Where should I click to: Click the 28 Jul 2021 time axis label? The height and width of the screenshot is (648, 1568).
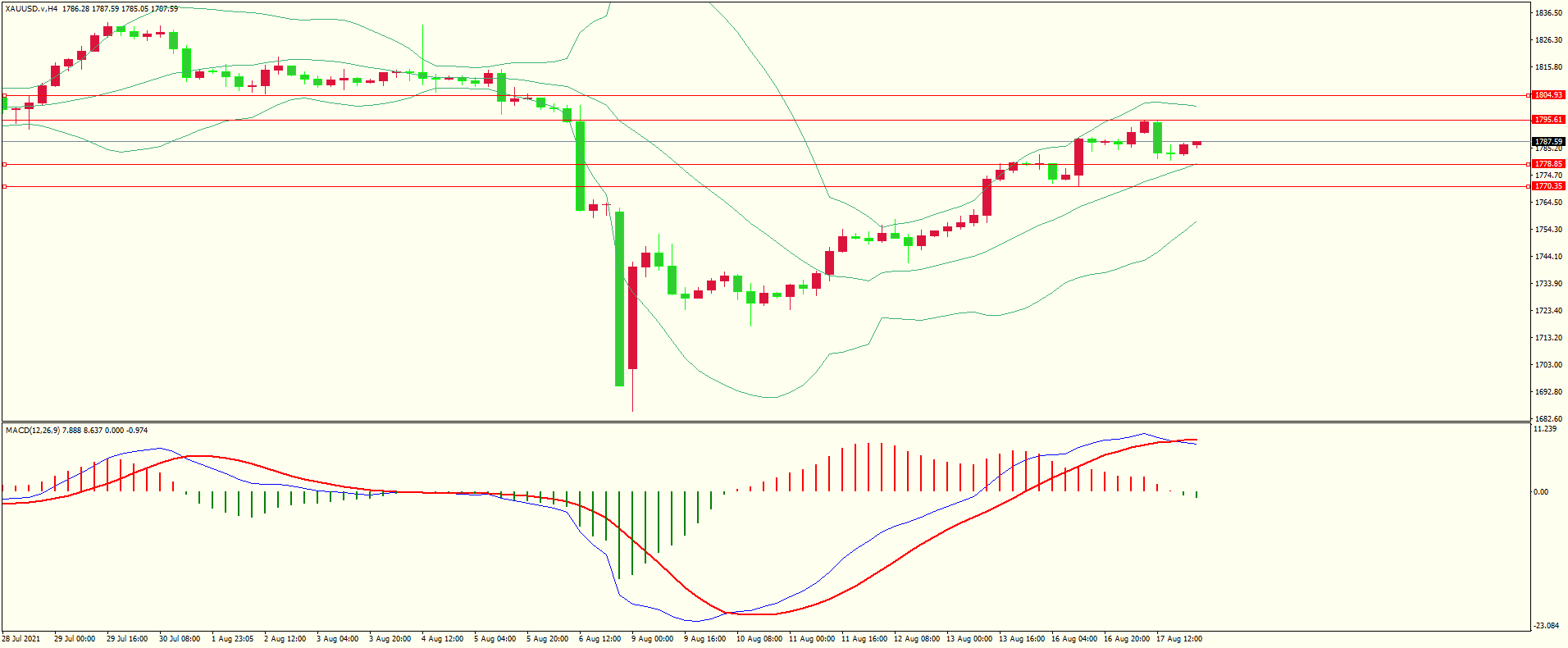(x=21, y=639)
